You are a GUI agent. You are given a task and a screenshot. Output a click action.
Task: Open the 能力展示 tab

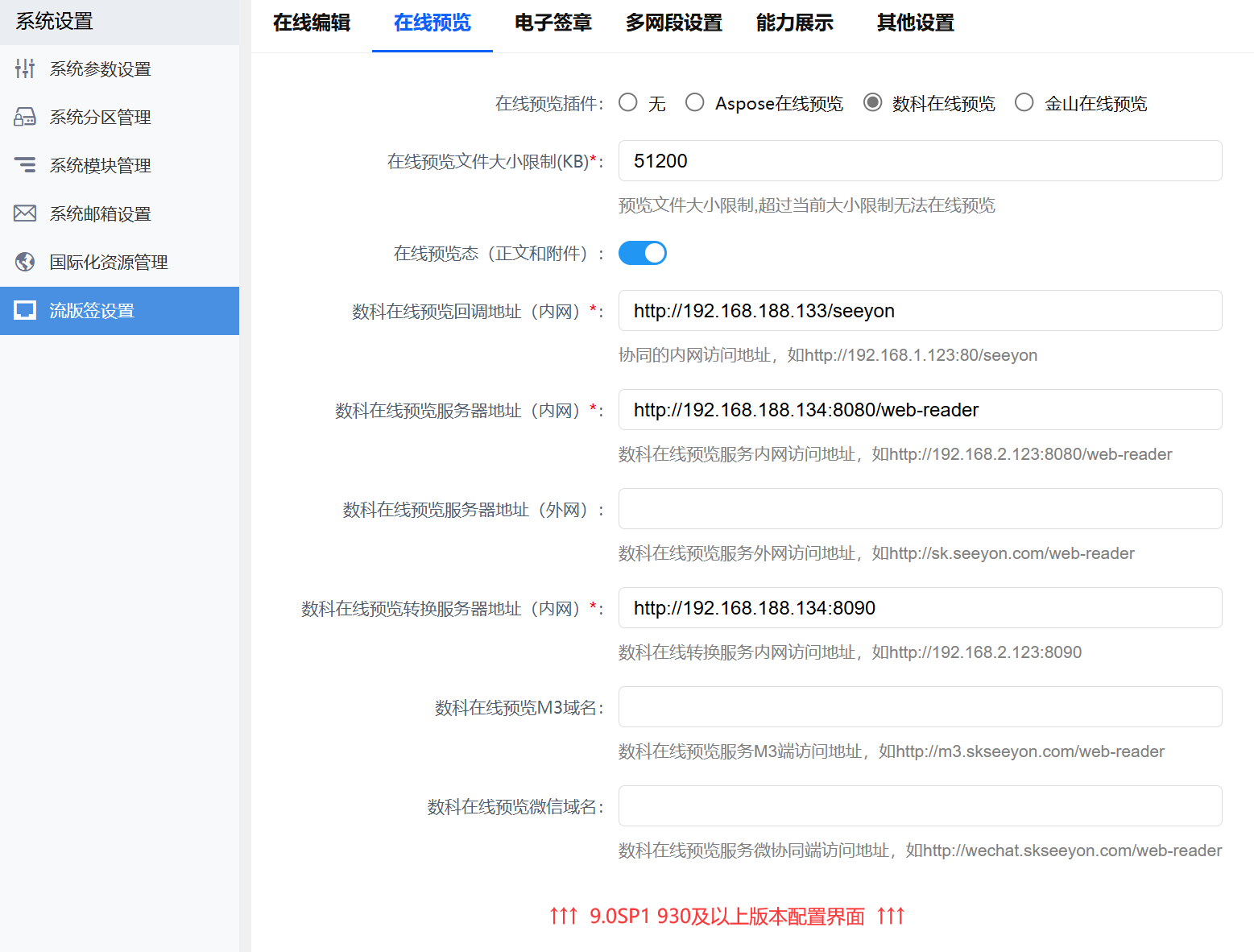(x=795, y=23)
